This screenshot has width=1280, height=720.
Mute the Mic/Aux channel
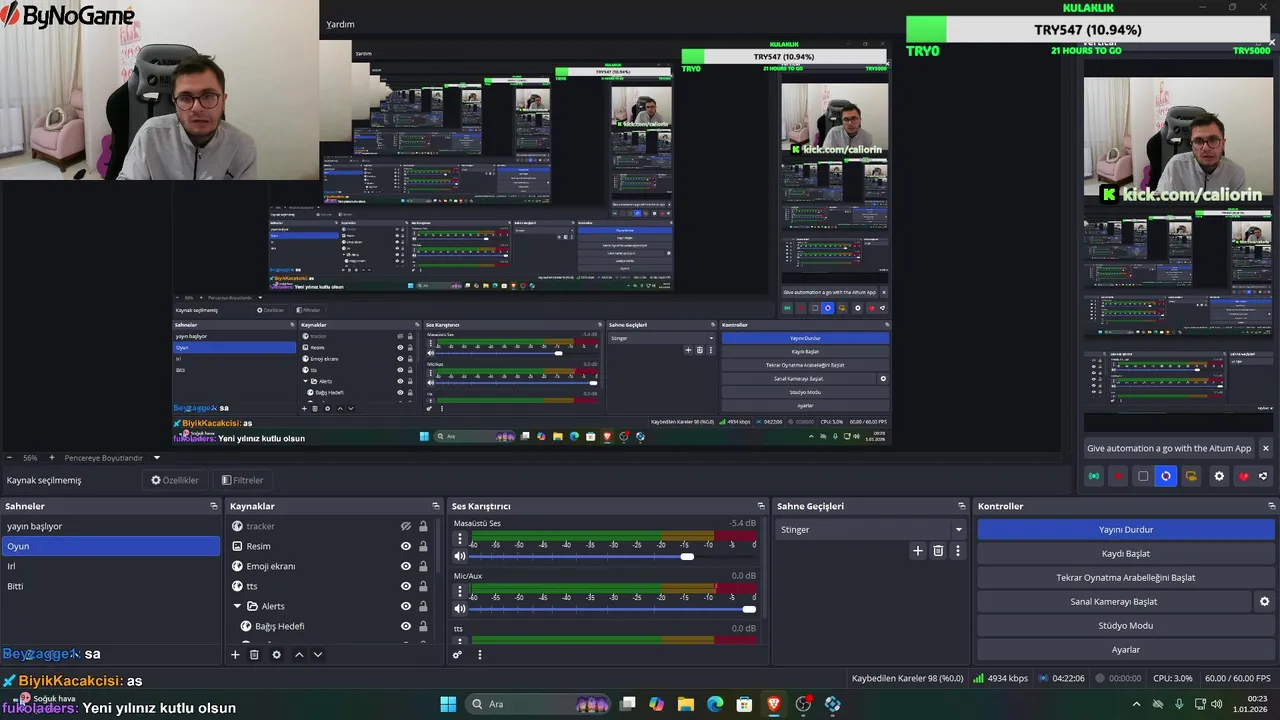click(x=460, y=608)
